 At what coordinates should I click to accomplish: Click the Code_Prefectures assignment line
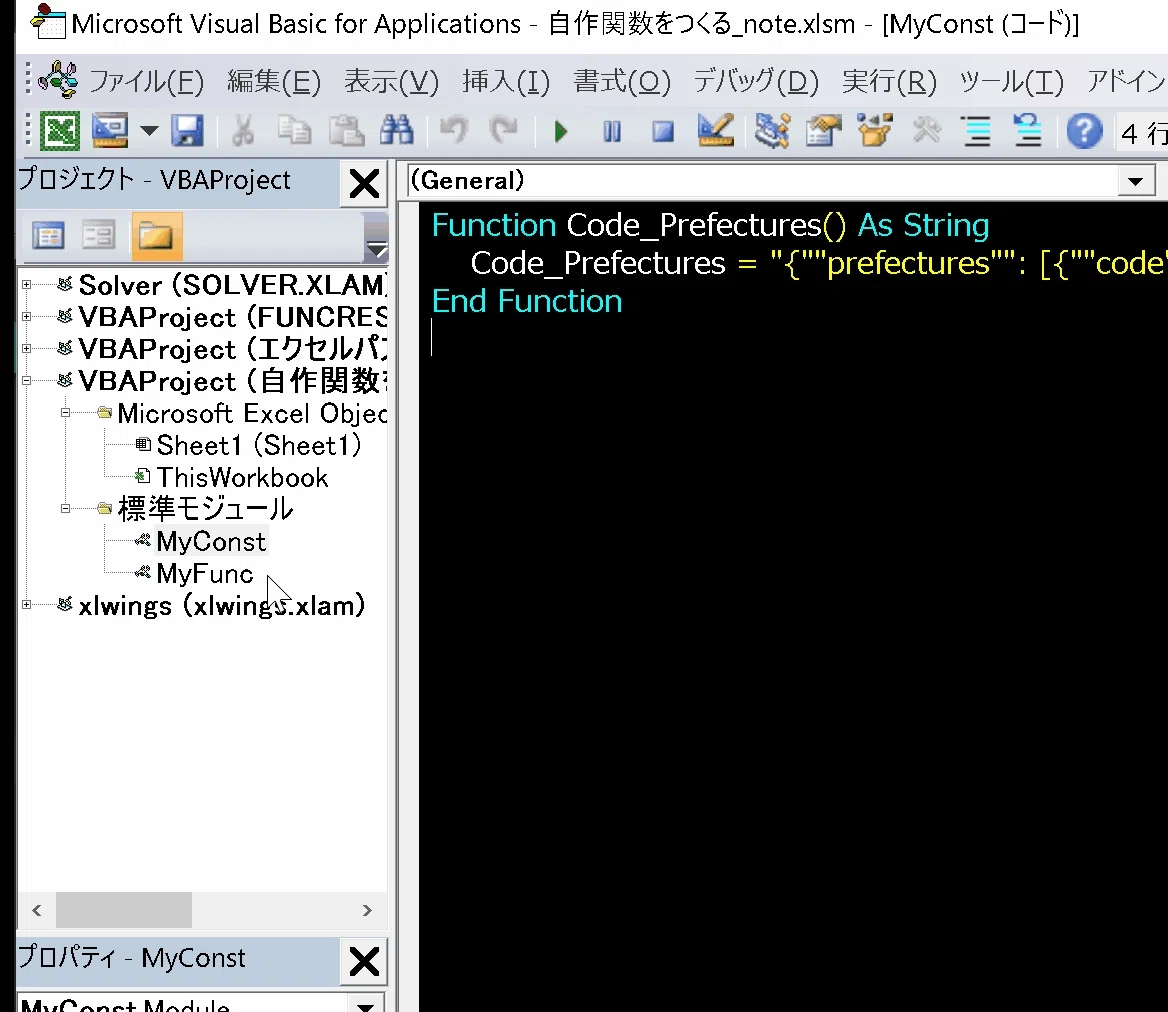pos(819,263)
